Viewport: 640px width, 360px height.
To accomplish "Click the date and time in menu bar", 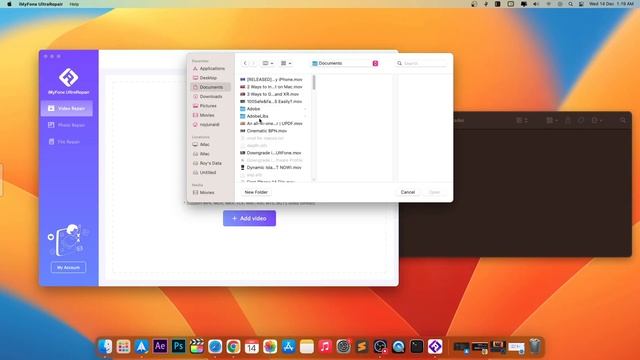I will 611,4.
